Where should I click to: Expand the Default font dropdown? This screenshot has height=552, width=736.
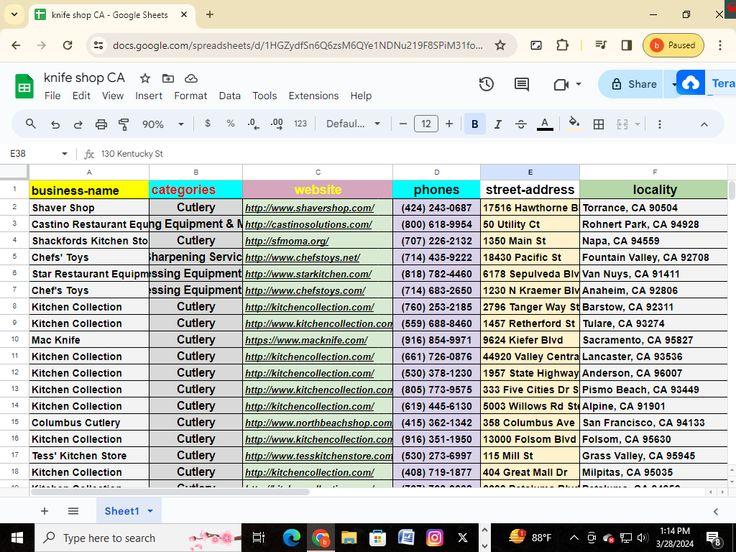click(x=354, y=124)
